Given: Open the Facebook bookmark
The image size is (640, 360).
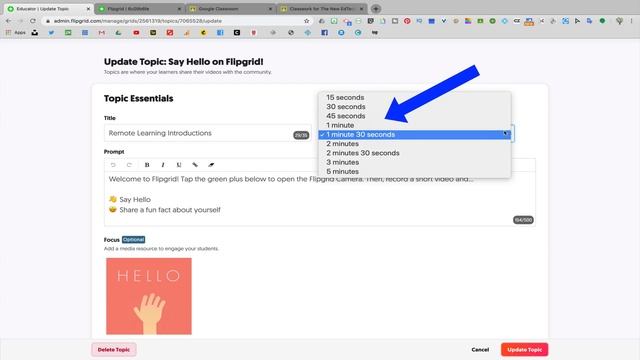Looking at the screenshot, I should (x=324, y=33).
